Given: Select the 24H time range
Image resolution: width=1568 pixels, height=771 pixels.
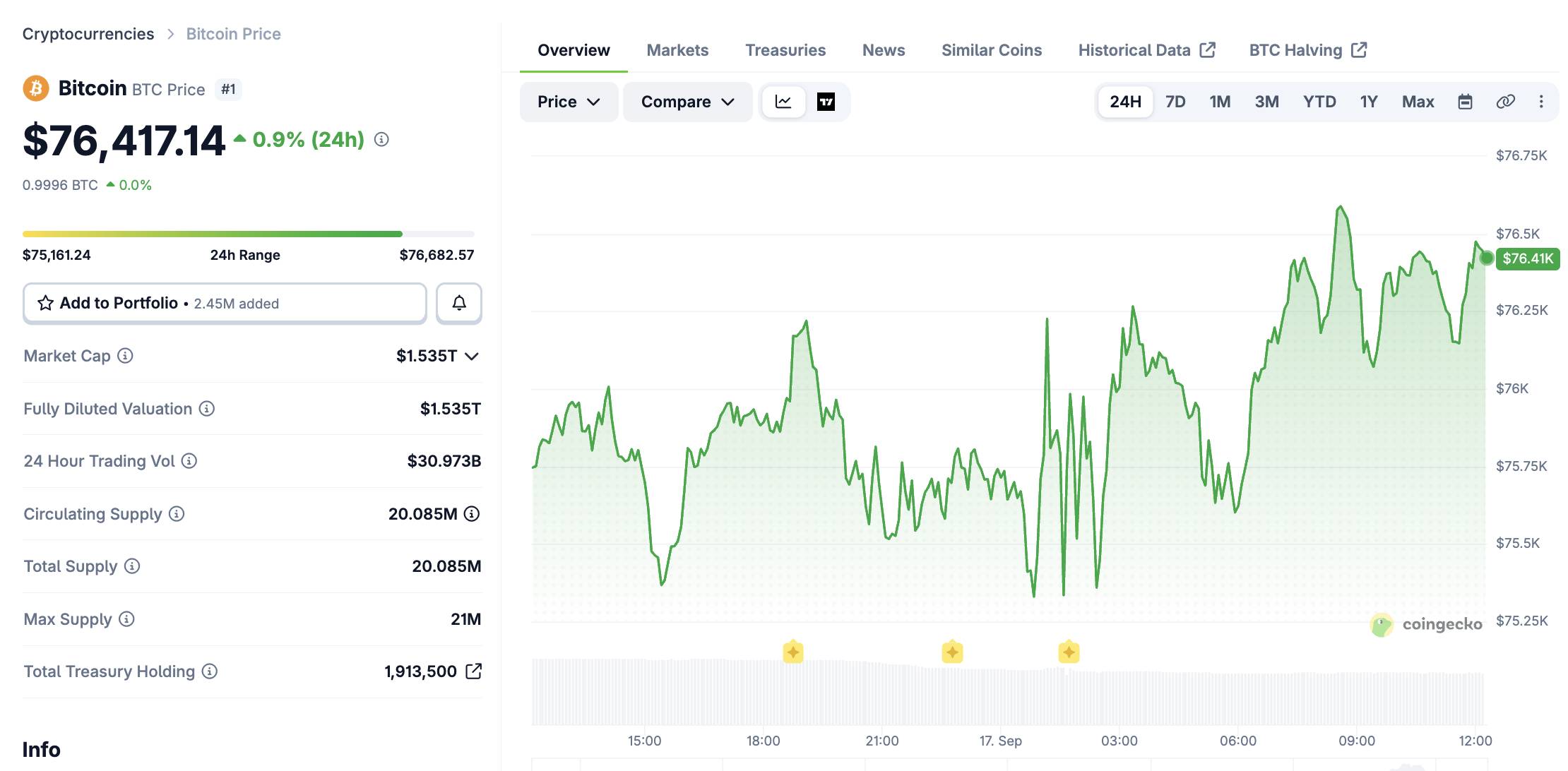Looking at the screenshot, I should pyautogui.click(x=1125, y=102).
